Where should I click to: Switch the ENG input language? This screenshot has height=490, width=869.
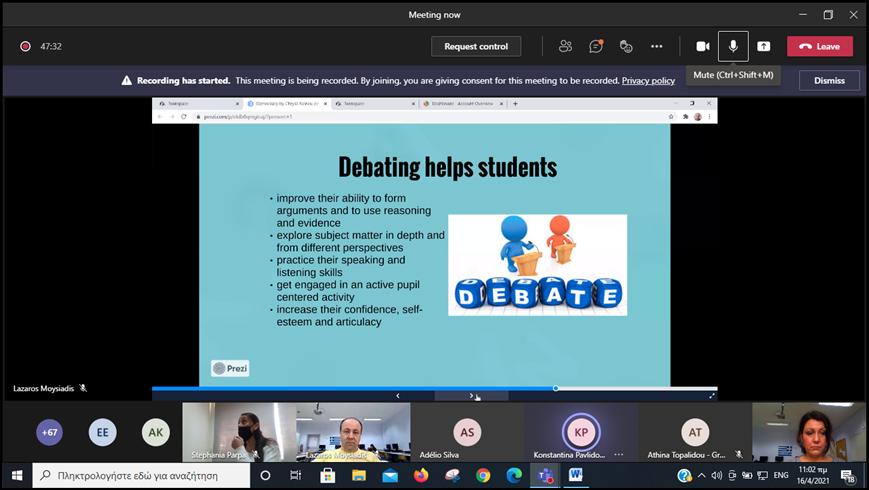coord(781,476)
